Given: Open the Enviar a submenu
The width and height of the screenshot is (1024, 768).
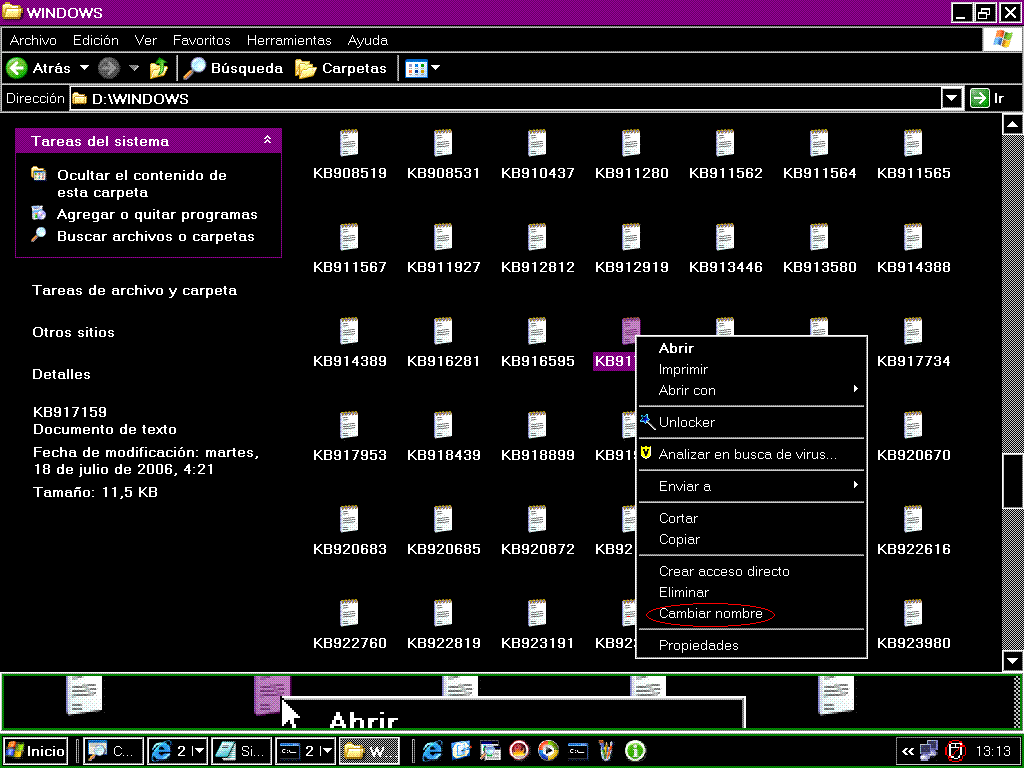Looking at the screenshot, I should click(751, 487).
